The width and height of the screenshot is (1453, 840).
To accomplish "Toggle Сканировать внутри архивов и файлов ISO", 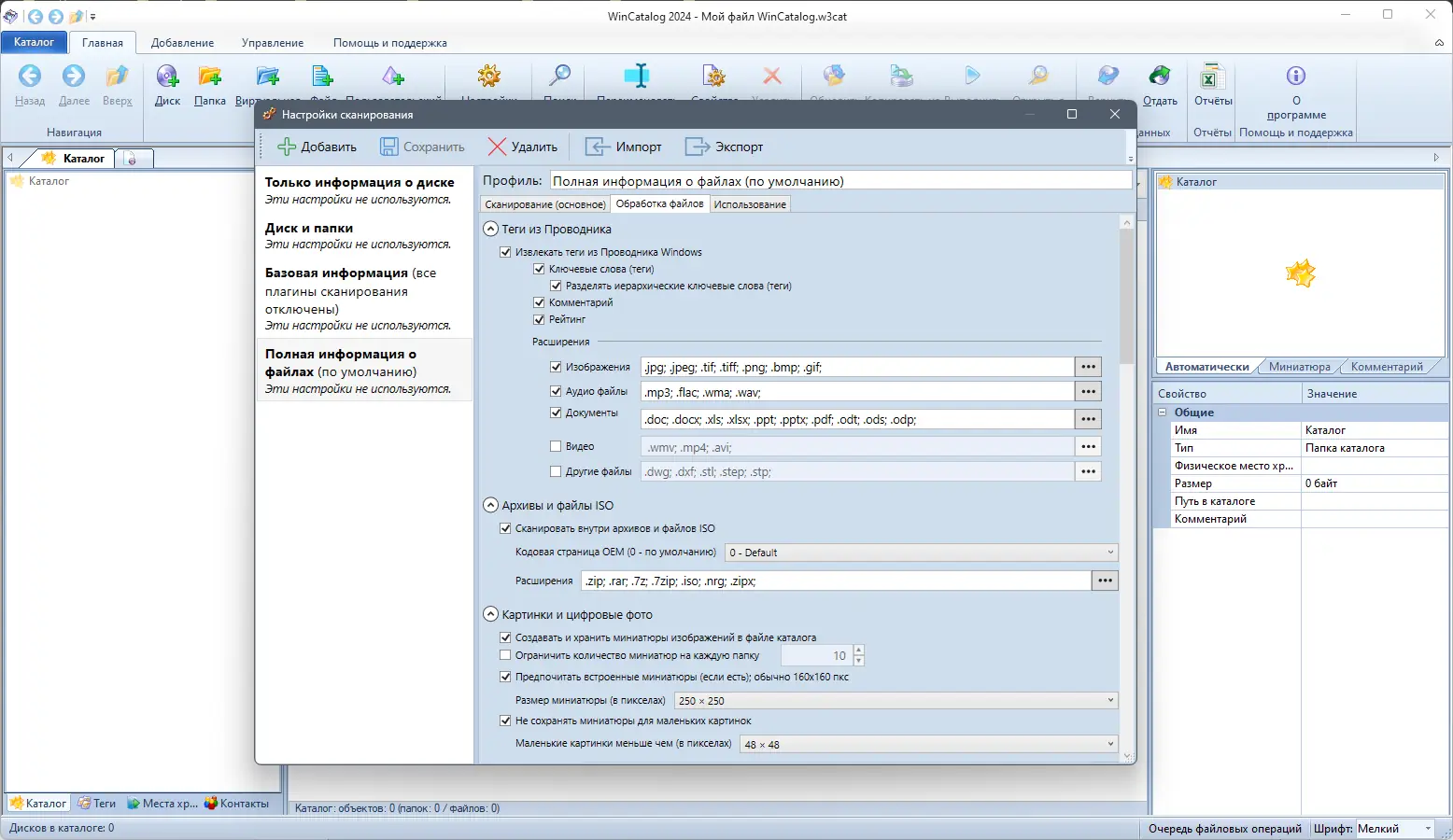I will point(506,528).
